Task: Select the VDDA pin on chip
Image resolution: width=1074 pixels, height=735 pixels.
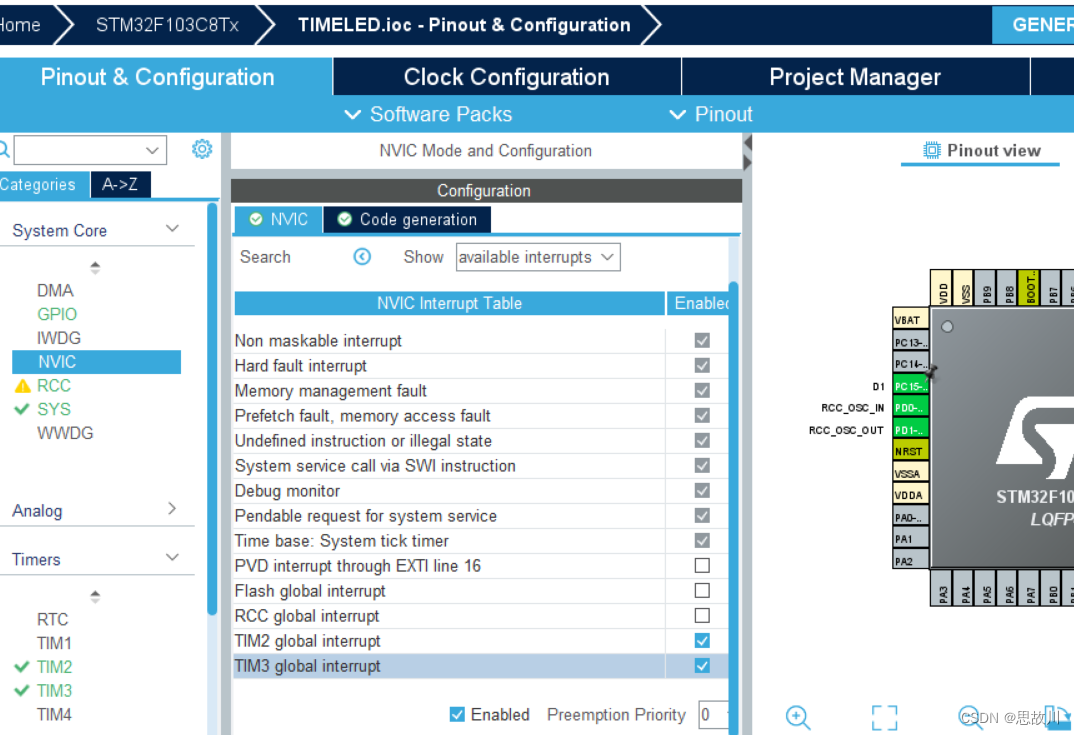Action: click(x=910, y=495)
